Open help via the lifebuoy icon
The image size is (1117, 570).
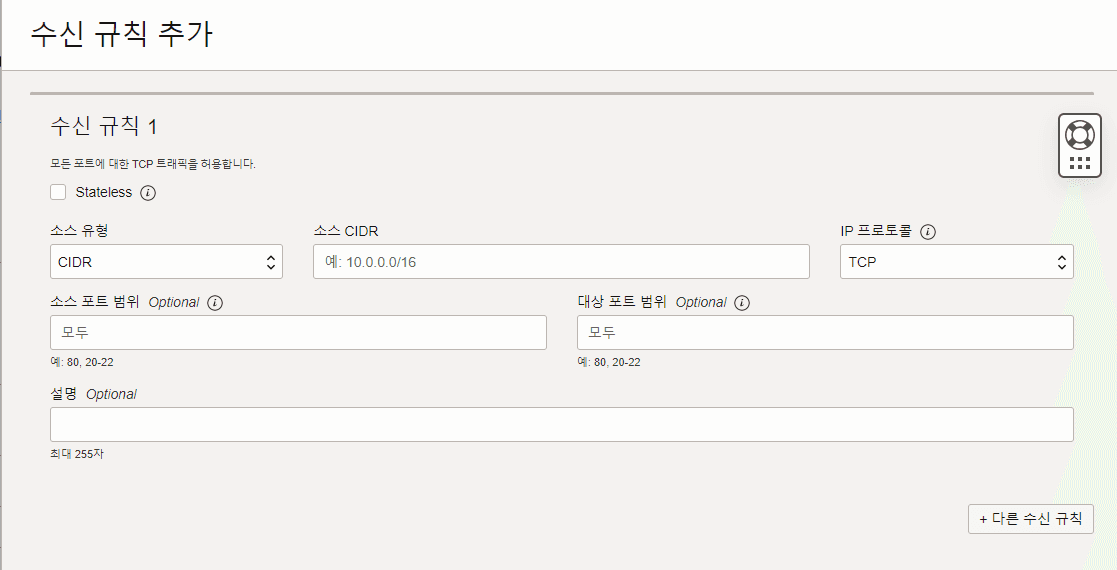(x=1079, y=134)
